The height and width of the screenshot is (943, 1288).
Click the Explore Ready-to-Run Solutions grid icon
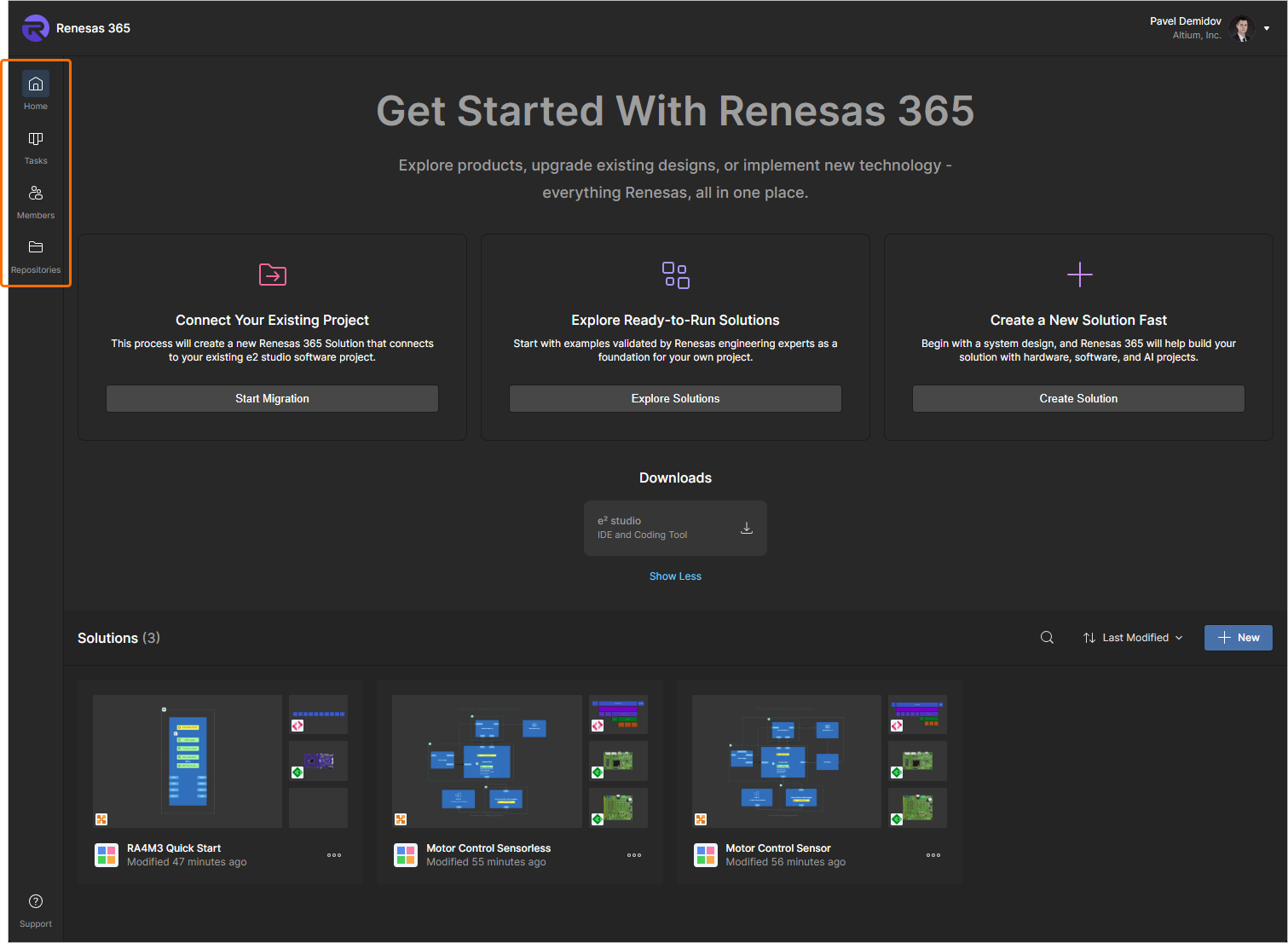[676, 275]
